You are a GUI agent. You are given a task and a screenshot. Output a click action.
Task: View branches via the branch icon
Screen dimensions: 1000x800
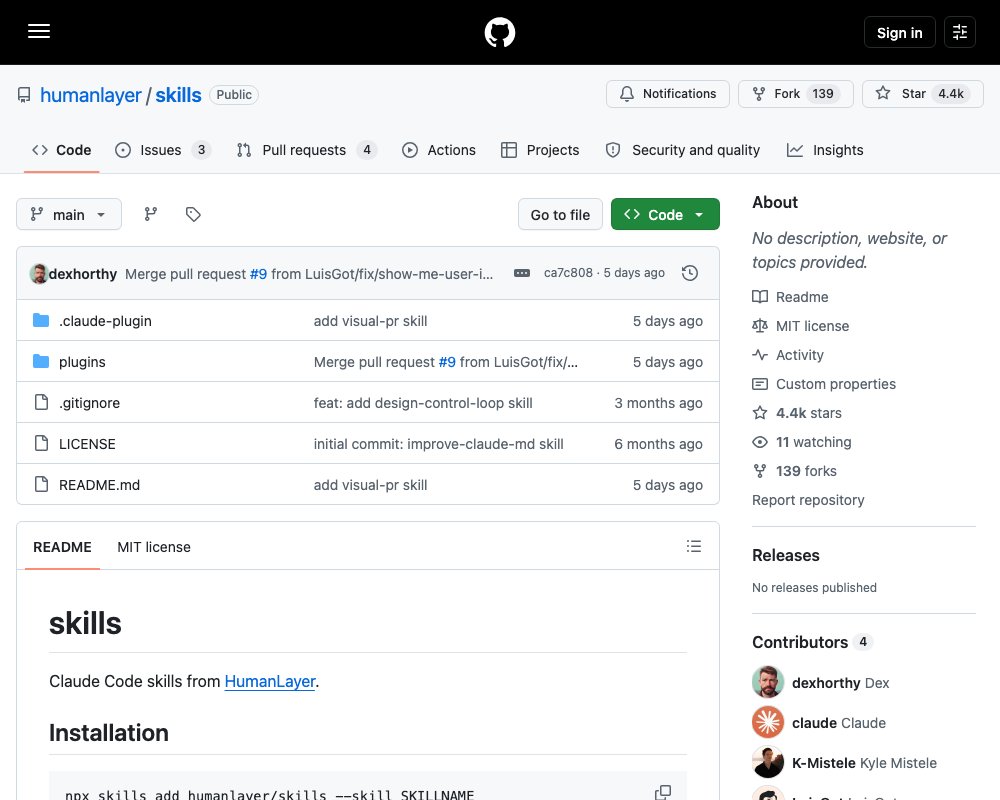(151, 214)
